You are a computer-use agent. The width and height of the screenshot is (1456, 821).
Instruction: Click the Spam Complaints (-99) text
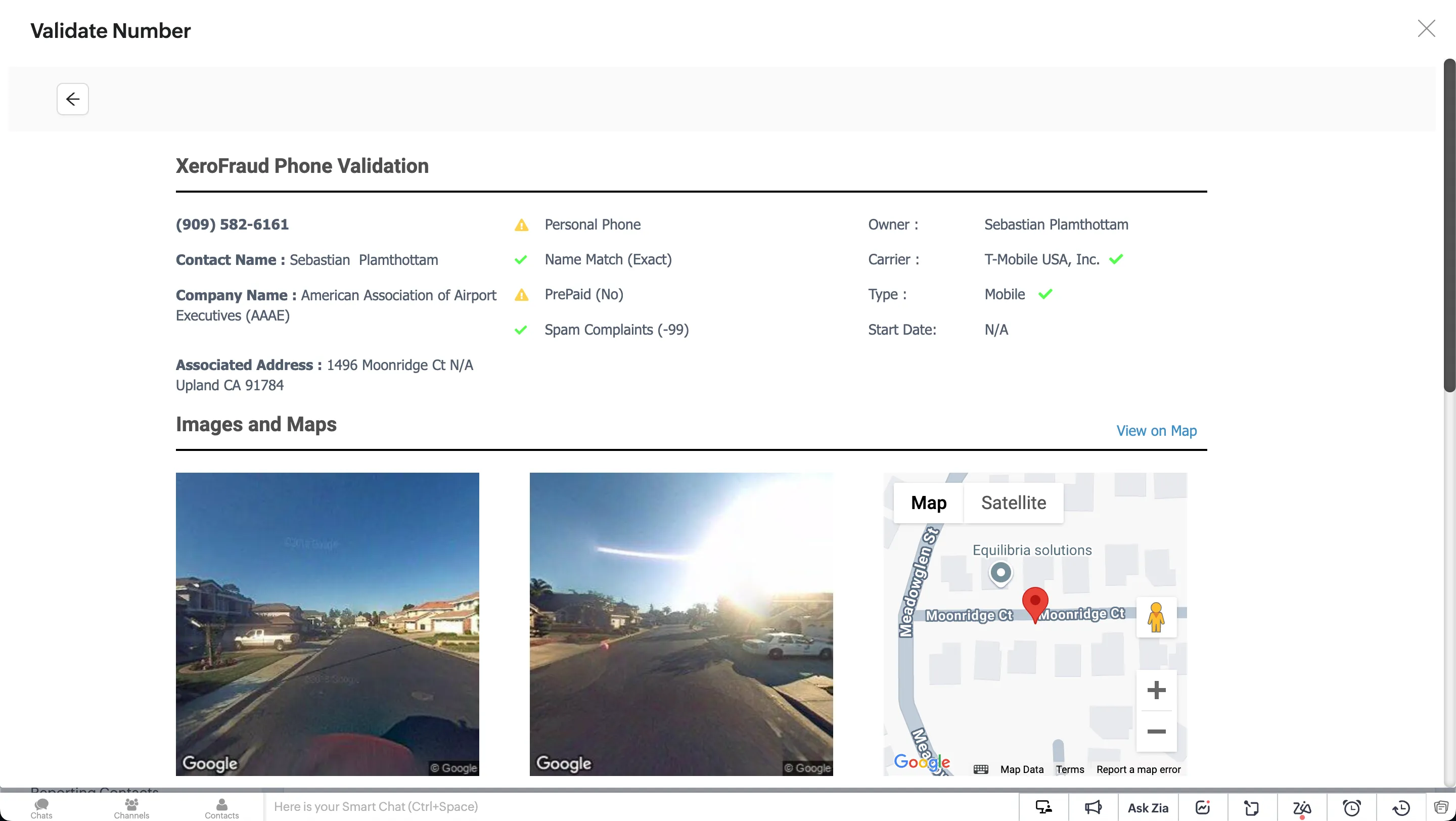[617, 330]
